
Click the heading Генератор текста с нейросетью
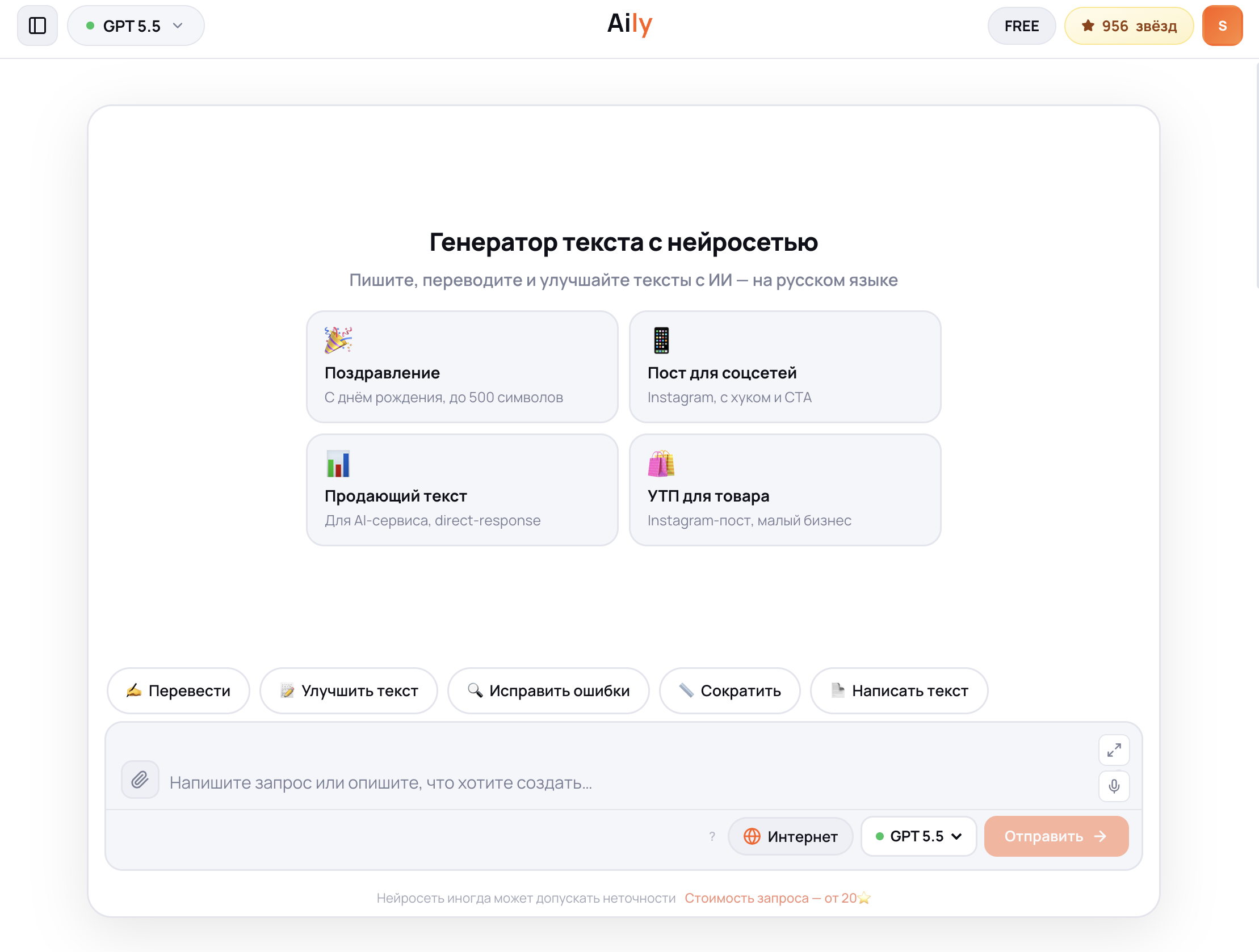[x=623, y=242]
